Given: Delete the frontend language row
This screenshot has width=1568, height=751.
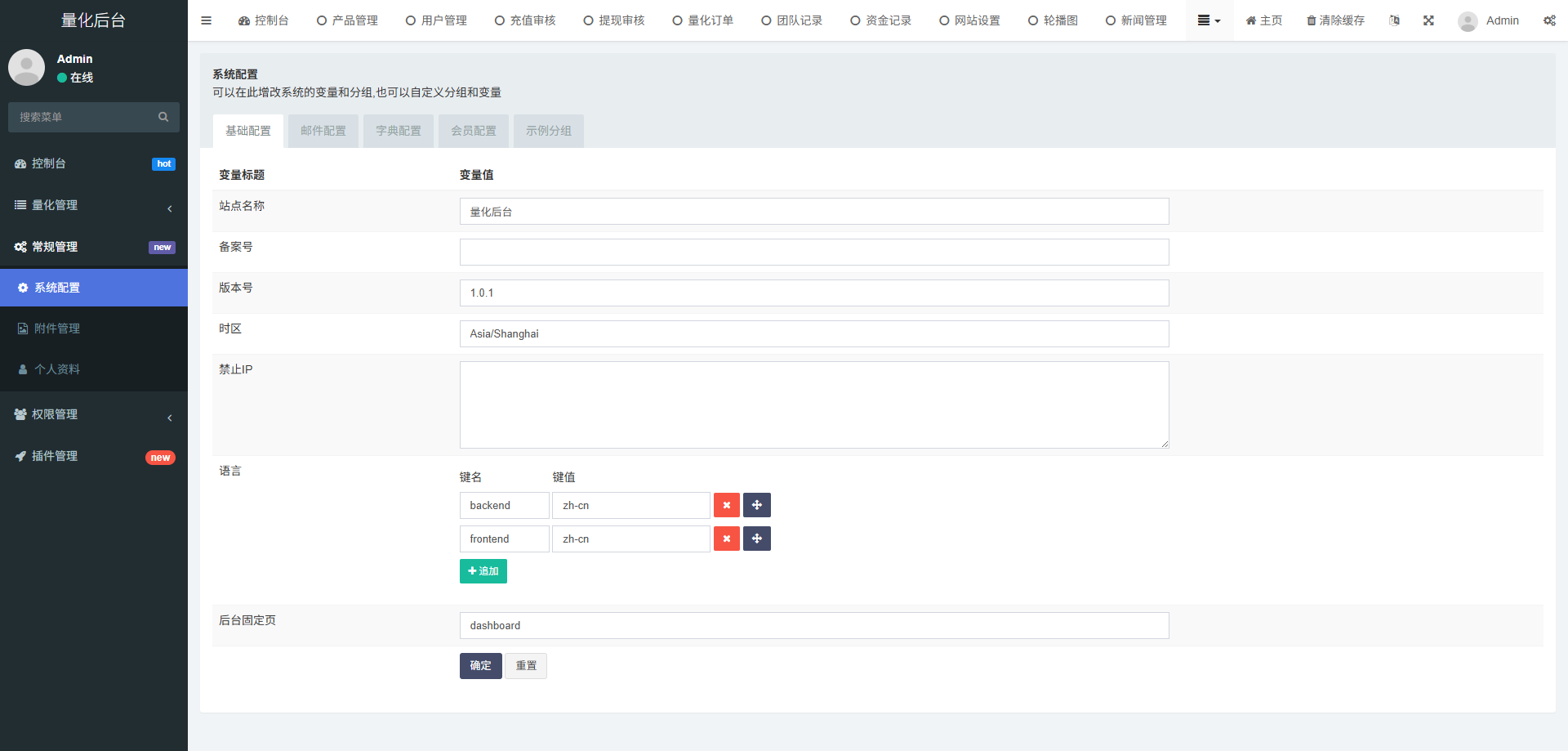Looking at the screenshot, I should tap(726, 539).
